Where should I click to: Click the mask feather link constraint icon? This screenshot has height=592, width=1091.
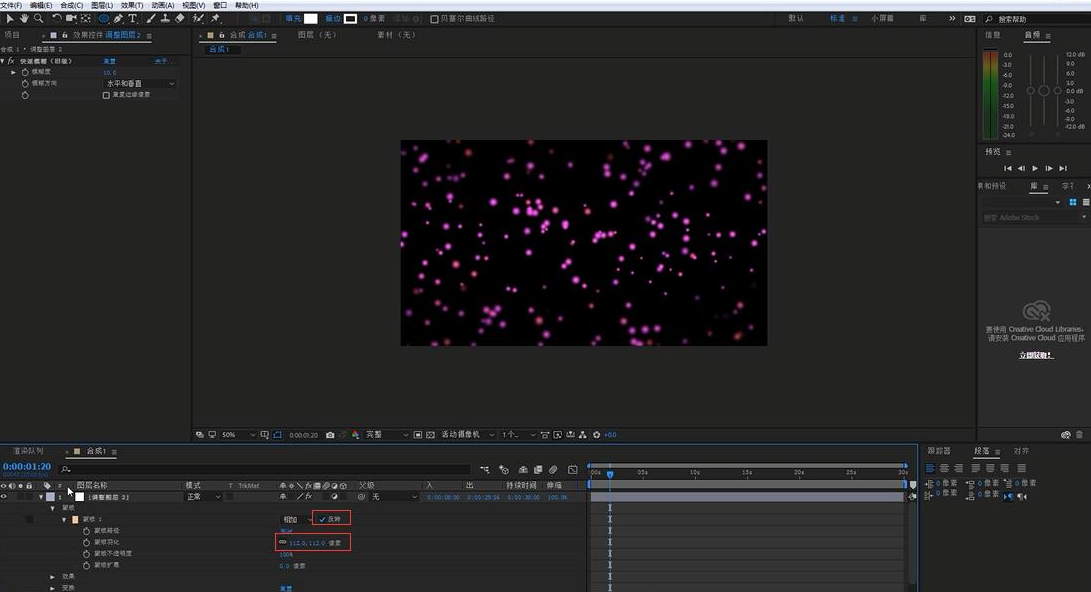click(x=282, y=542)
